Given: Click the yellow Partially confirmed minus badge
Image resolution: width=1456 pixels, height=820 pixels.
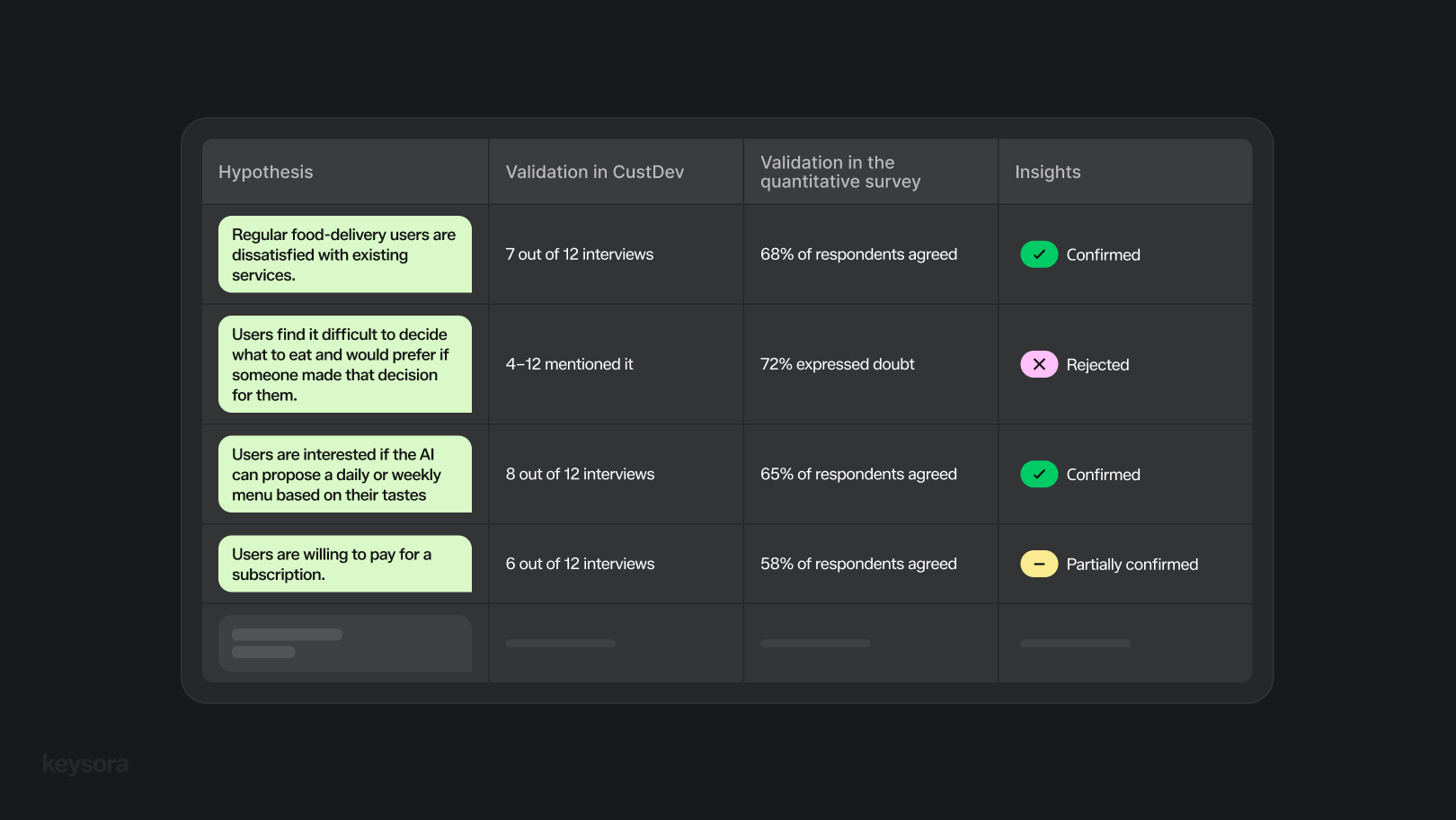Looking at the screenshot, I should [1038, 564].
